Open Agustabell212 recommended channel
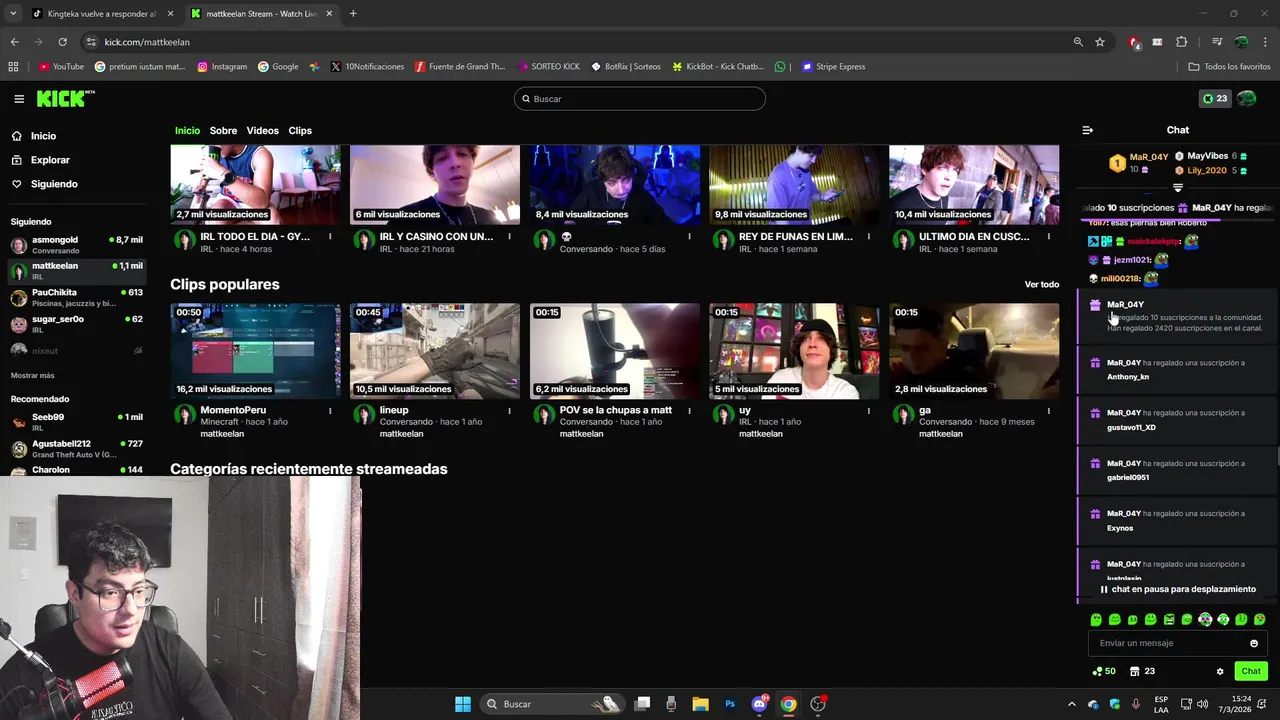 coord(76,448)
